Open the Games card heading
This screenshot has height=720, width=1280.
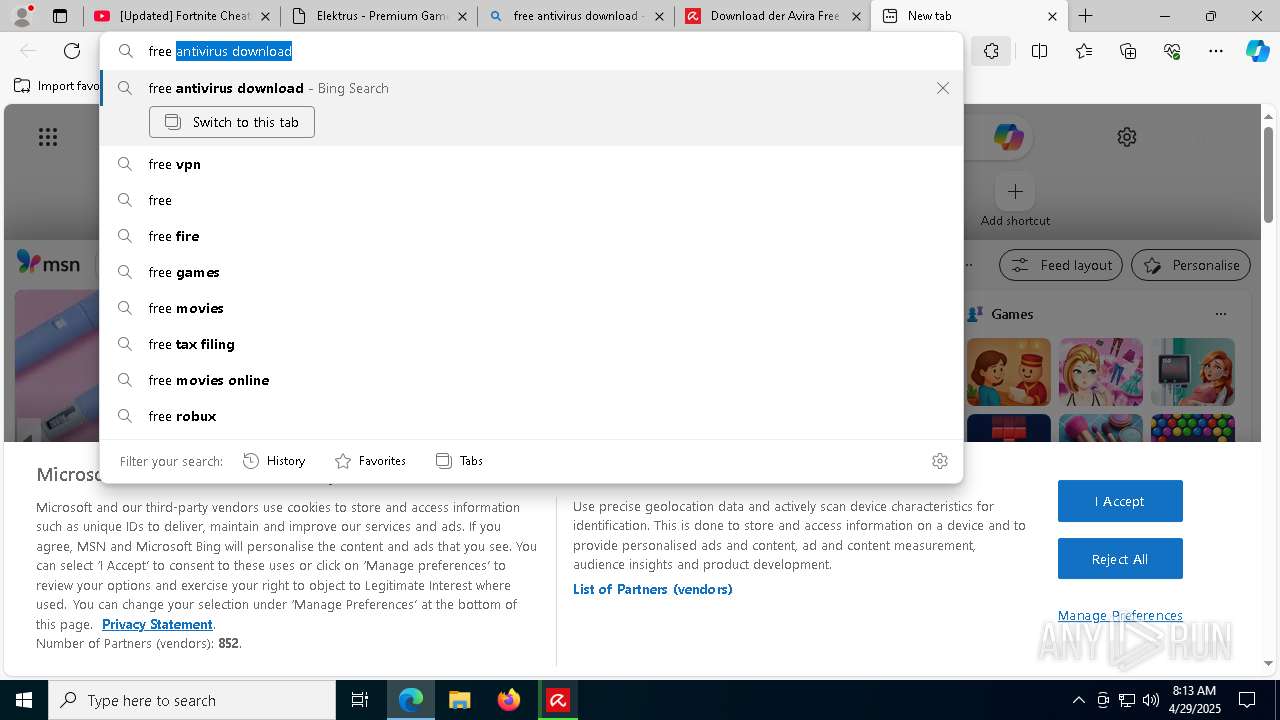click(x=1012, y=314)
